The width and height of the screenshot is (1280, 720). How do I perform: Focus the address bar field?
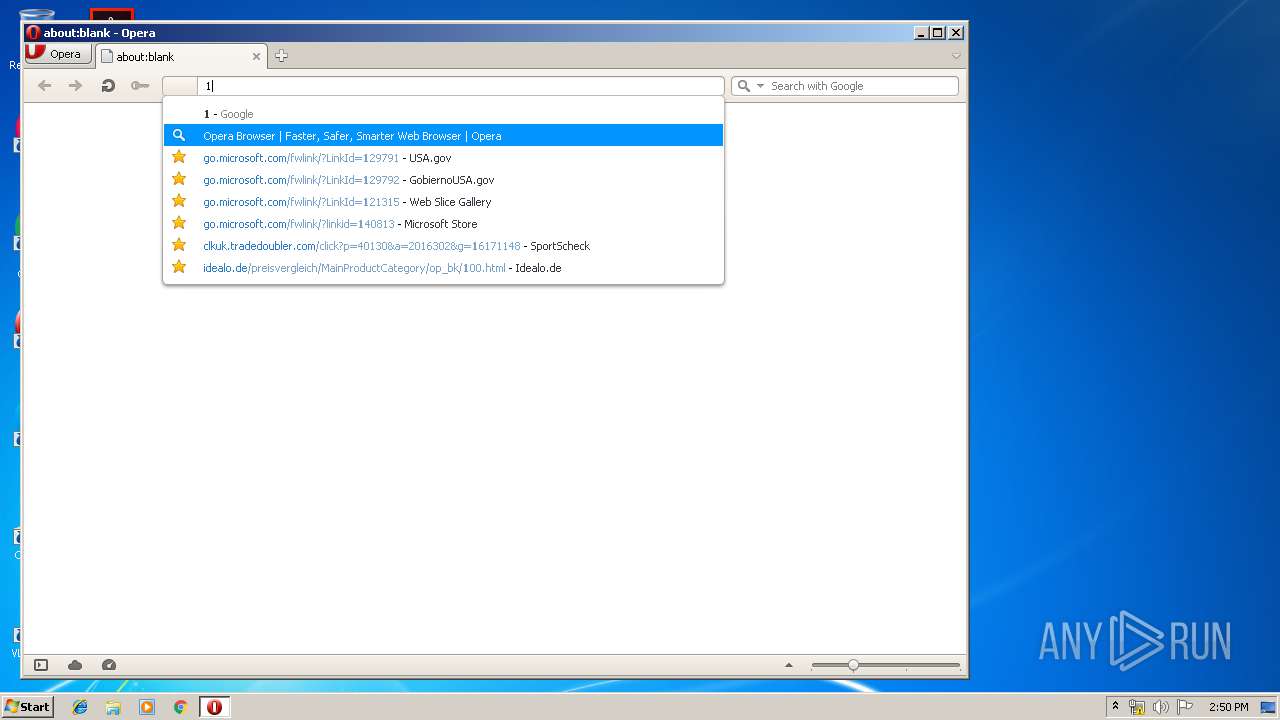[460, 86]
